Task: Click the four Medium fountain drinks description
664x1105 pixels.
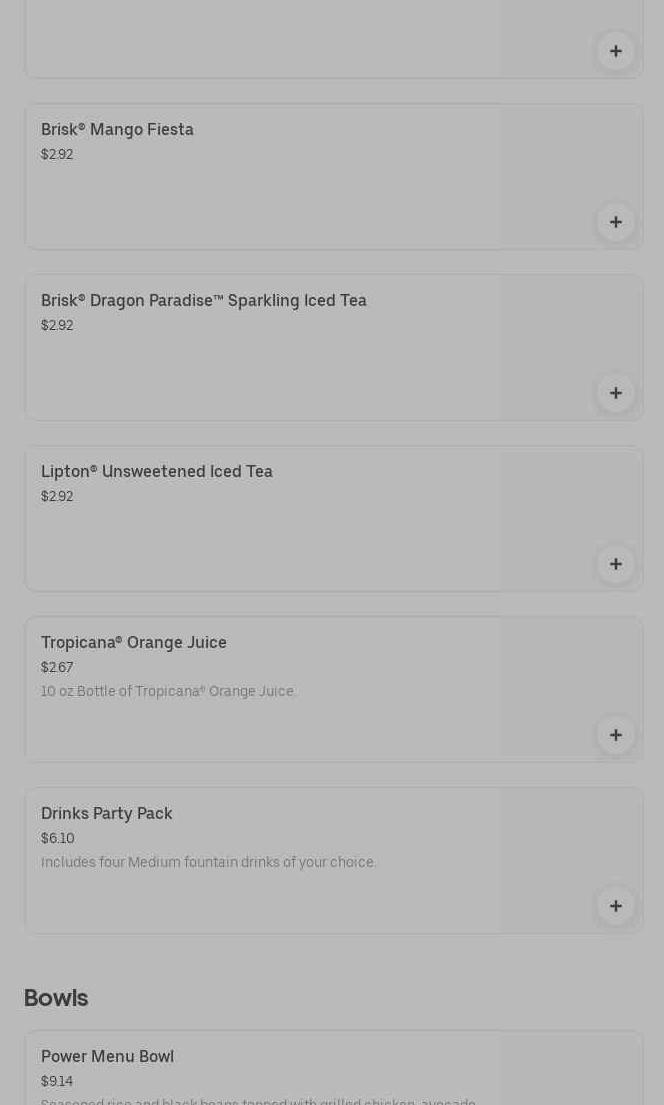Action: click(x=208, y=863)
